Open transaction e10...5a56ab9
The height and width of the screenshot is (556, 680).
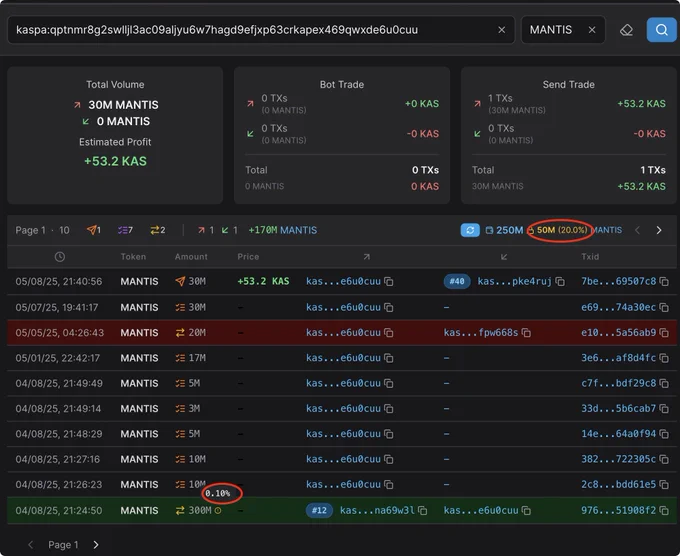click(618, 333)
